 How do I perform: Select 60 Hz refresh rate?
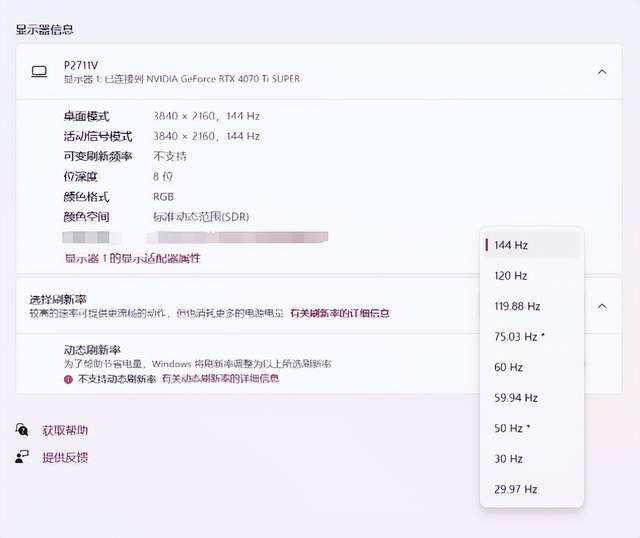[x=531, y=367]
